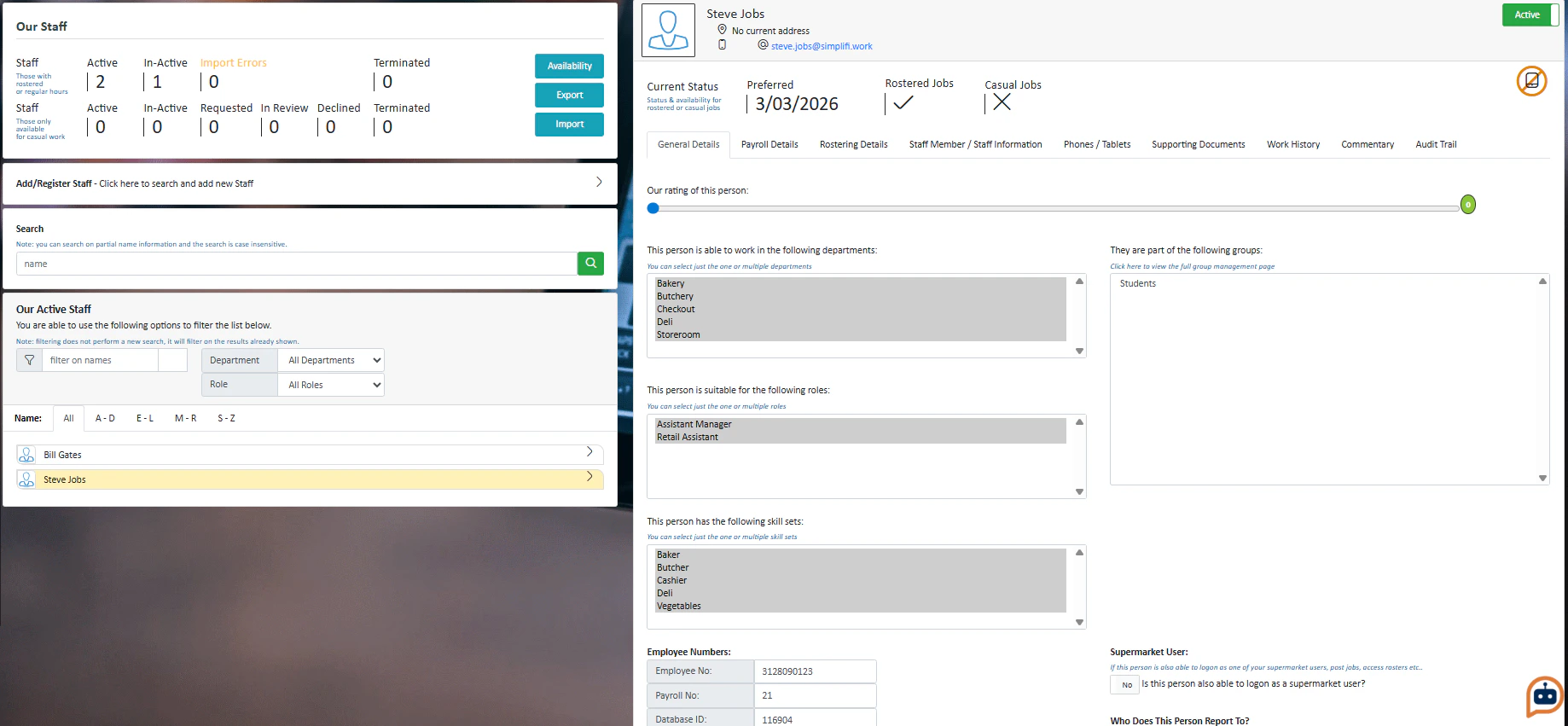The height and width of the screenshot is (726, 1568).
Task: Click the Steve Jobs profile picture
Action: (x=668, y=30)
